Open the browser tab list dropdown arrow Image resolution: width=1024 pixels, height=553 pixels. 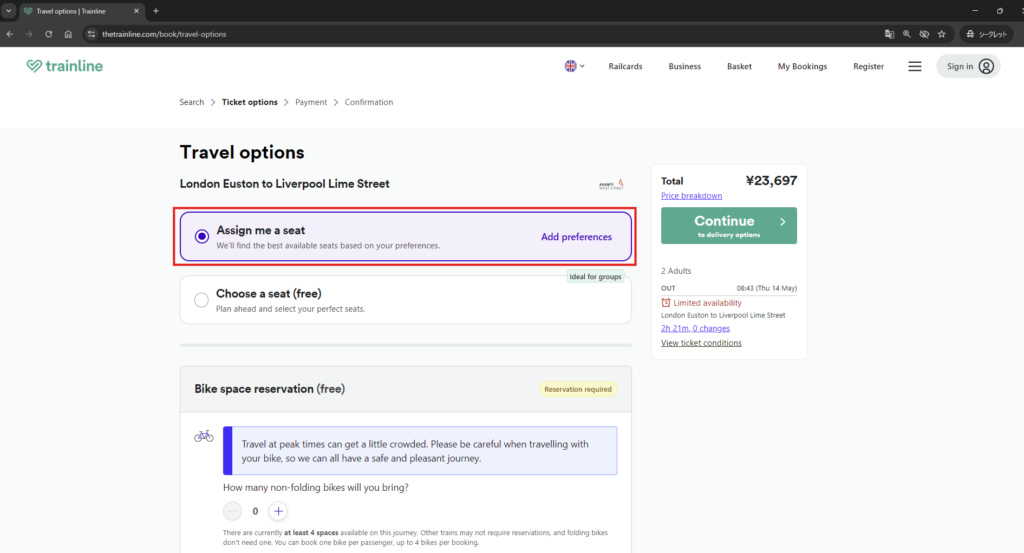click(x=8, y=10)
